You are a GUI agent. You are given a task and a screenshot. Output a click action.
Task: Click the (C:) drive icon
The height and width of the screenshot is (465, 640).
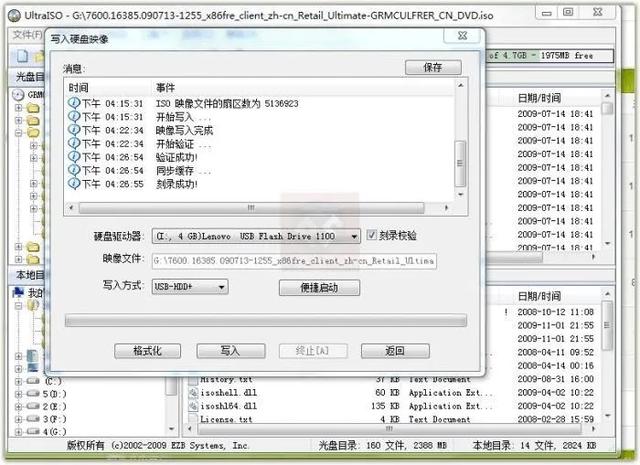(33, 381)
